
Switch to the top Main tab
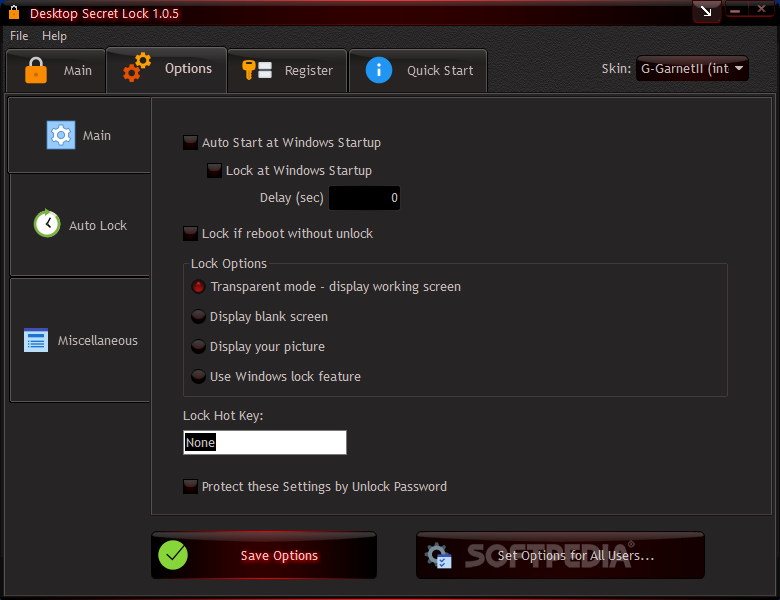[x=56, y=70]
